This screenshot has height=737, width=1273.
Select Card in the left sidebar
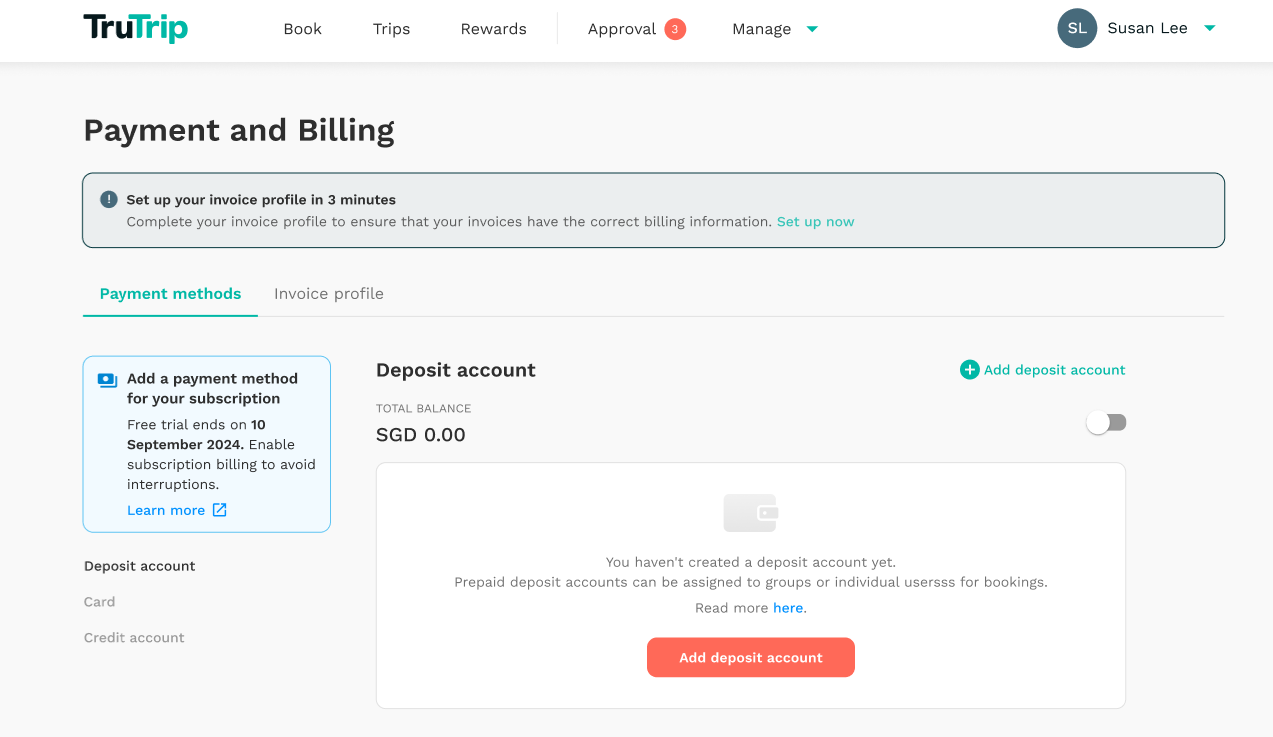pyautogui.click(x=99, y=601)
